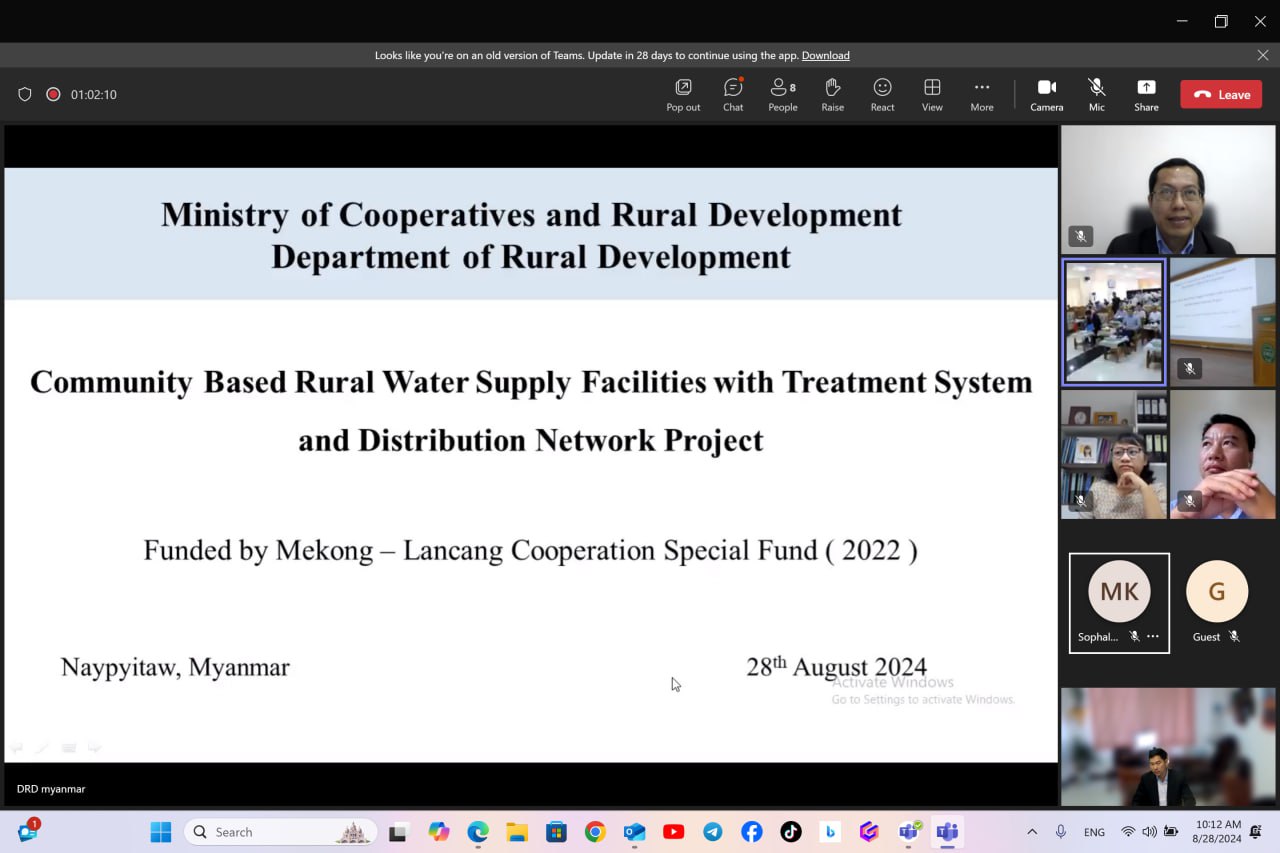Toggle the taskbar microphone indicator
1280x853 pixels.
1061,832
